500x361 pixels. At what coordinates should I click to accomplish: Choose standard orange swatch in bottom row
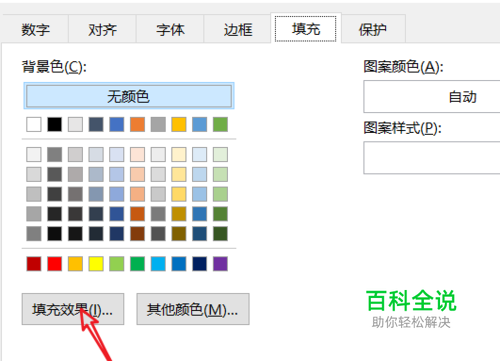[75, 264]
